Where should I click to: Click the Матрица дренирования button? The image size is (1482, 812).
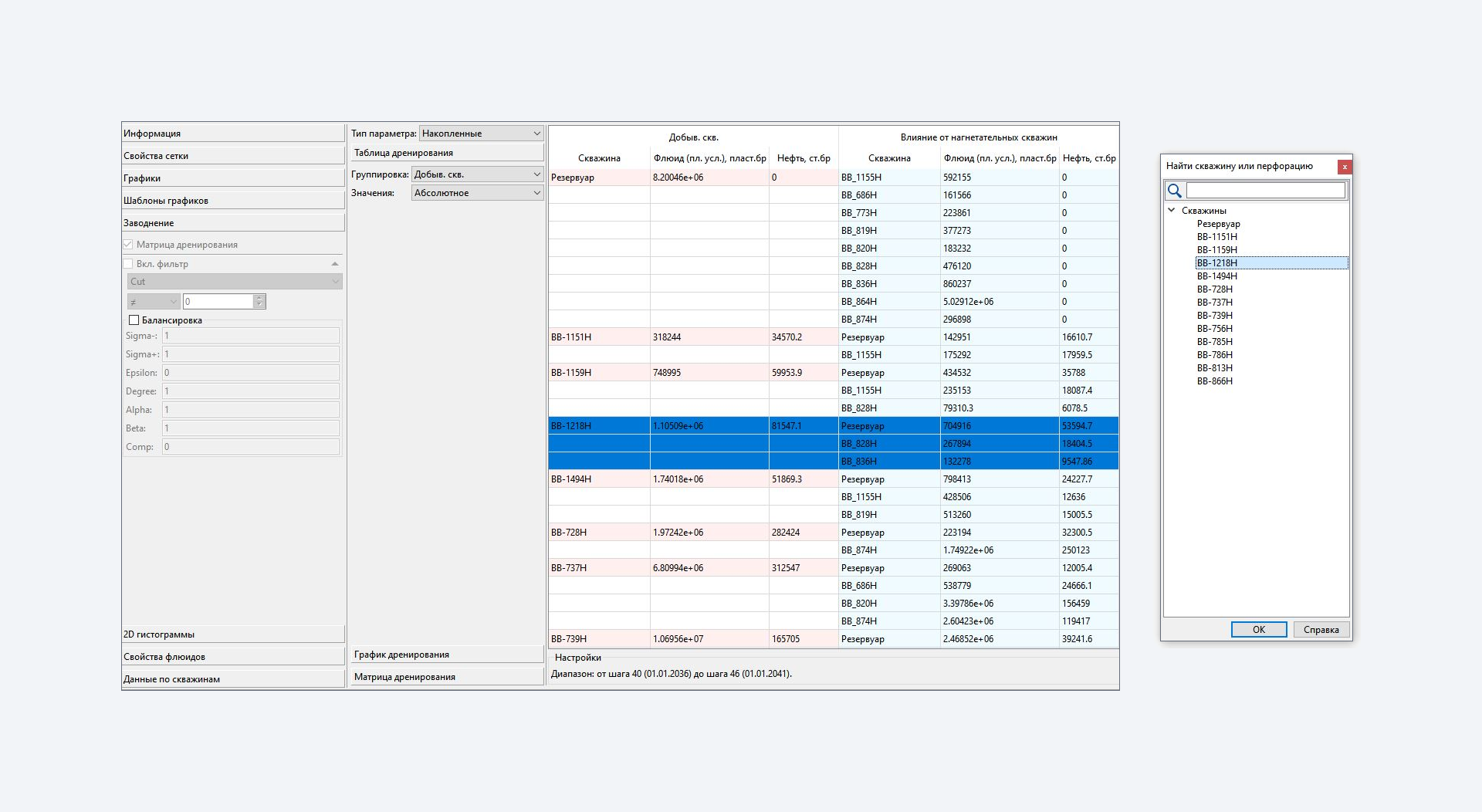click(x=447, y=677)
